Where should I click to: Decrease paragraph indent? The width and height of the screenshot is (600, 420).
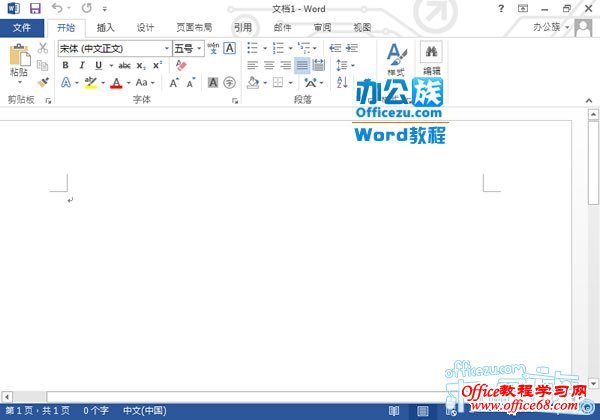pyautogui.click(x=335, y=48)
